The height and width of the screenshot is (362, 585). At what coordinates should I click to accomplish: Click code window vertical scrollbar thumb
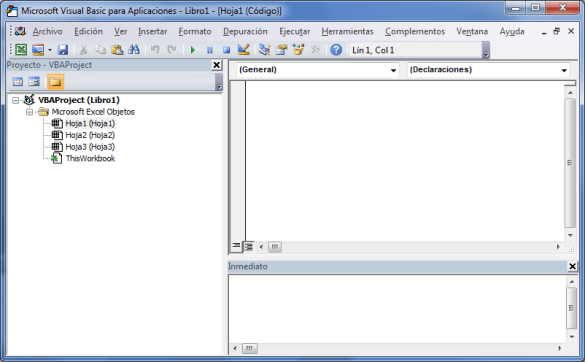[x=570, y=163]
